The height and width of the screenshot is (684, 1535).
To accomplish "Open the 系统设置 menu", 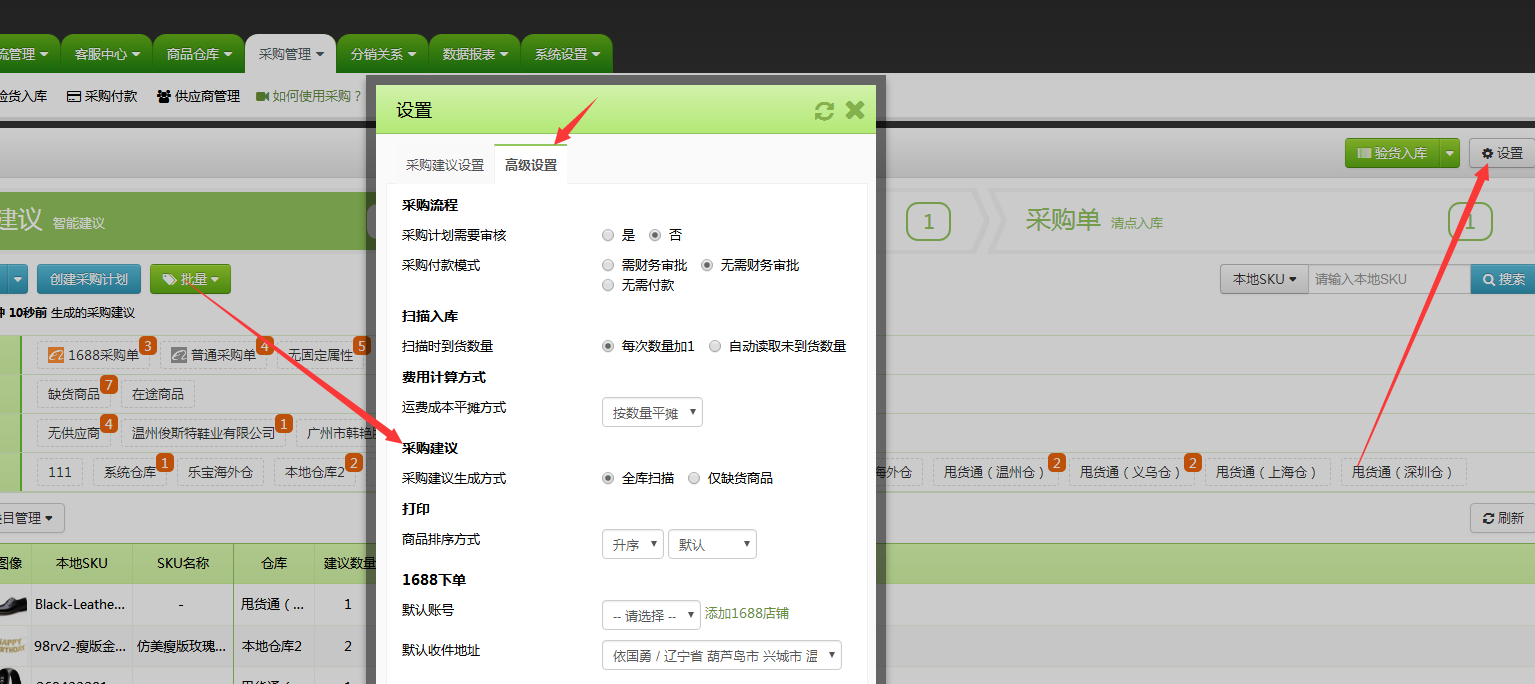I will tap(567, 54).
